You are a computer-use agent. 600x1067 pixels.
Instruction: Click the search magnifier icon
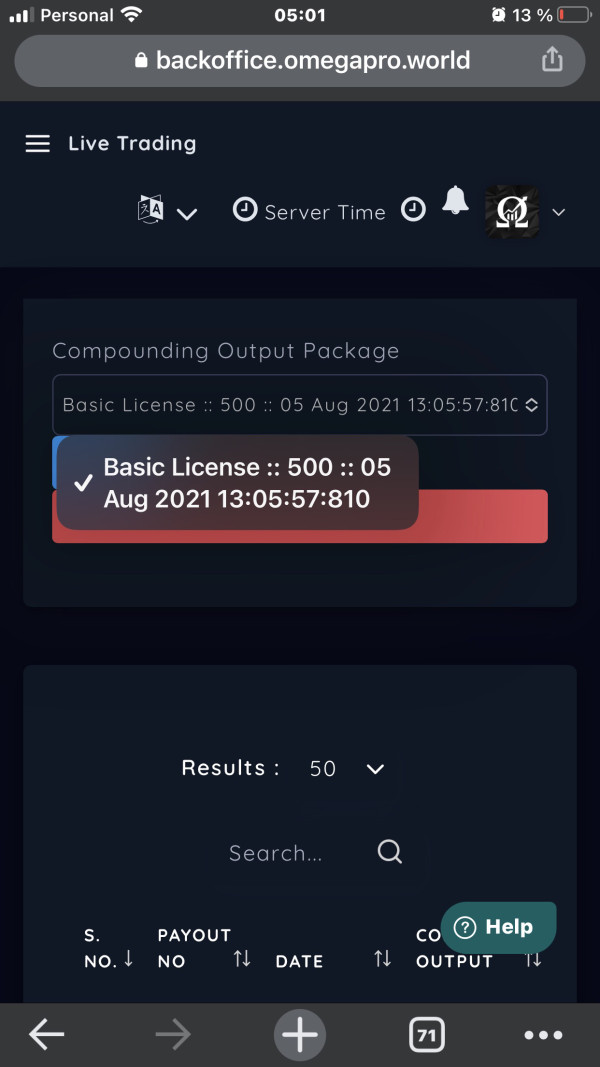[x=390, y=851]
